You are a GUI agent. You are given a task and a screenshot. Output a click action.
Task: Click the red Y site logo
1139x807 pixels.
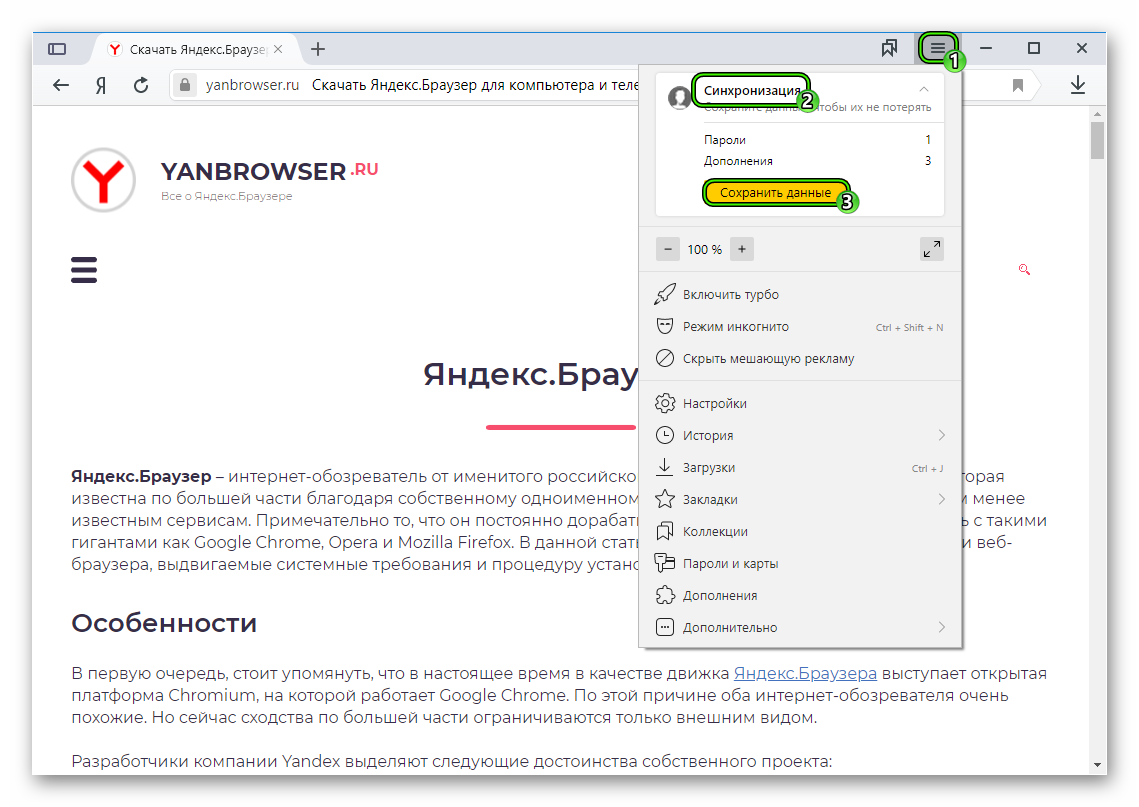point(103,179)
